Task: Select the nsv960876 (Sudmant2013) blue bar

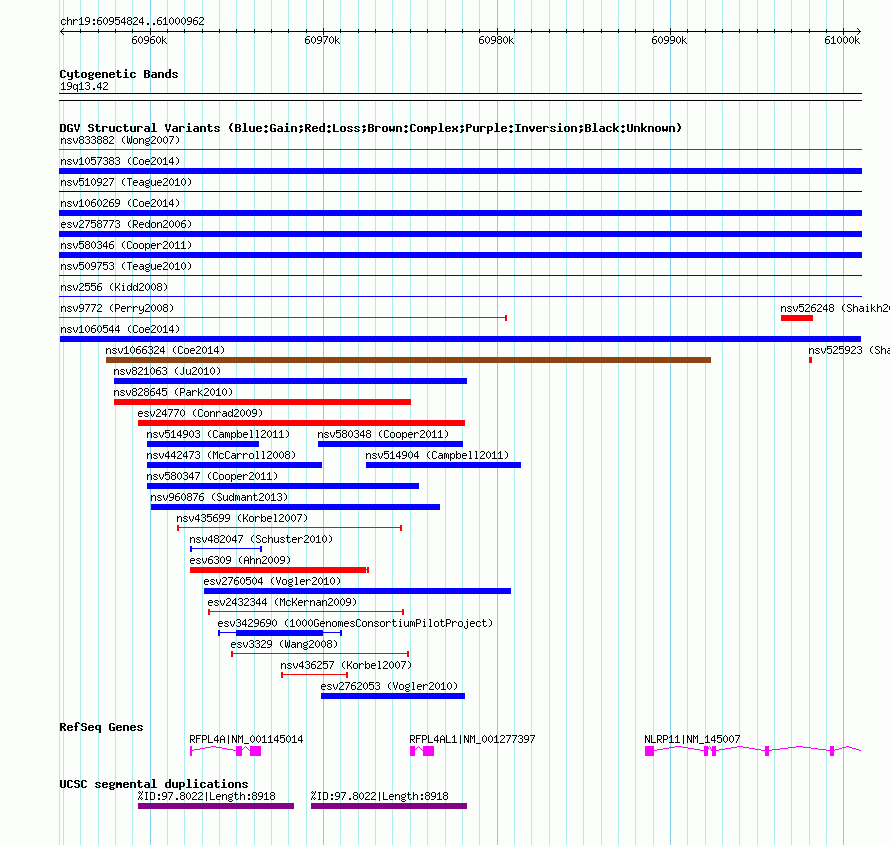Action: 295,507
